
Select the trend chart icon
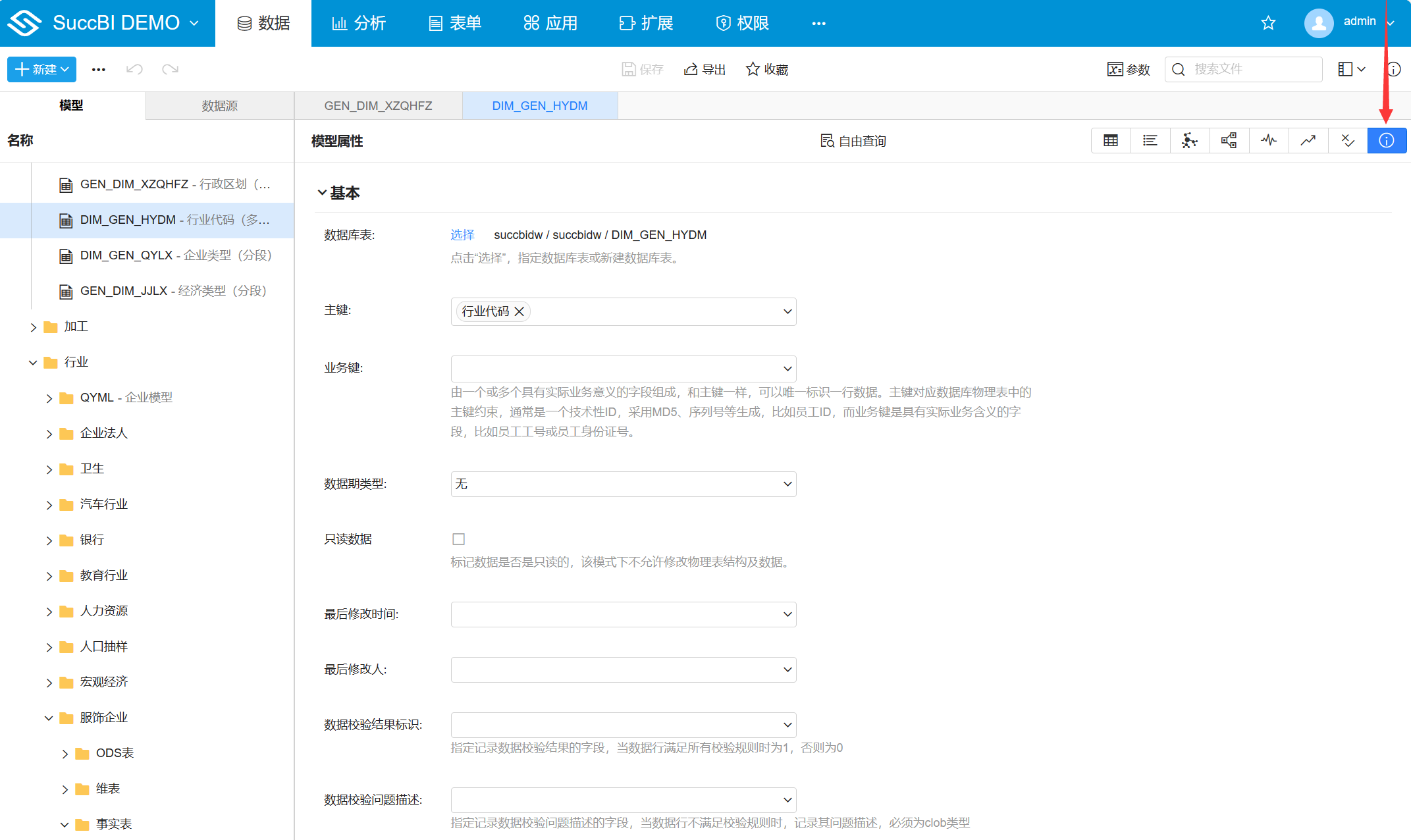point(1308,140)
